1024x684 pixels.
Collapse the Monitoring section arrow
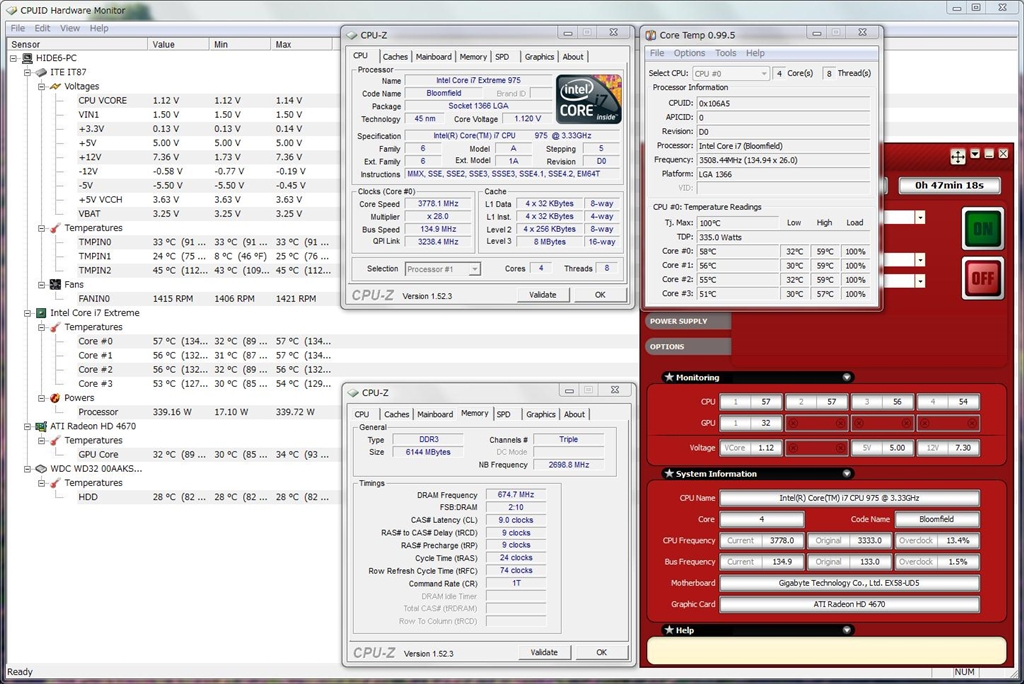[847, 377]
